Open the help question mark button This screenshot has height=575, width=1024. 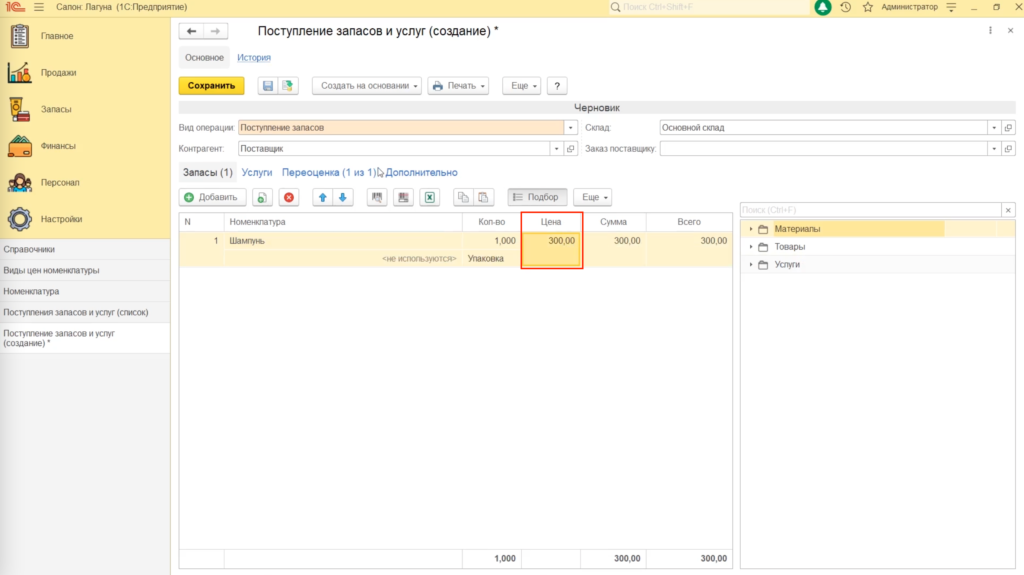557,86
